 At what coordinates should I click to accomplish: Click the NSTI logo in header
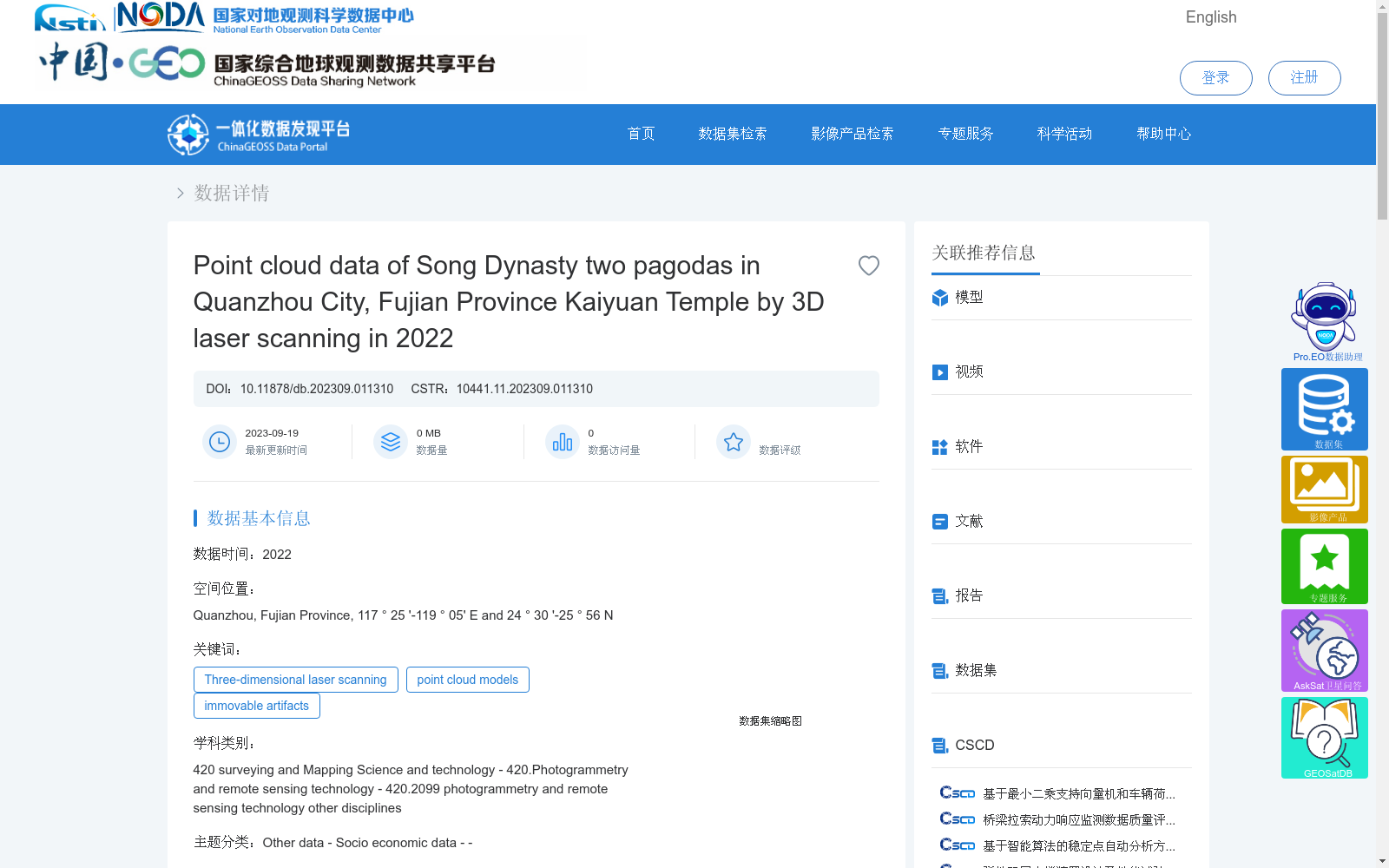(x=69, y=17)
